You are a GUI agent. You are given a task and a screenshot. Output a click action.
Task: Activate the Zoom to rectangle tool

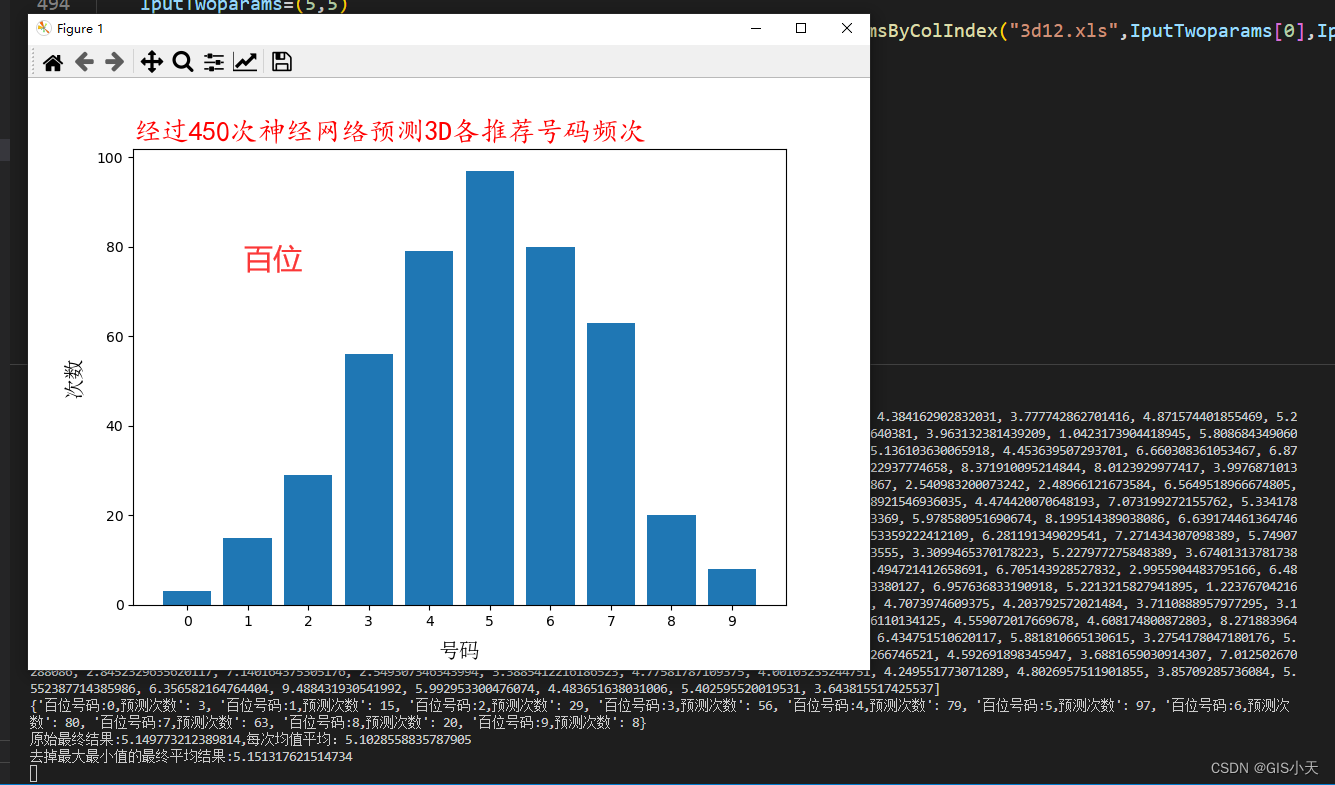[183, 62]
